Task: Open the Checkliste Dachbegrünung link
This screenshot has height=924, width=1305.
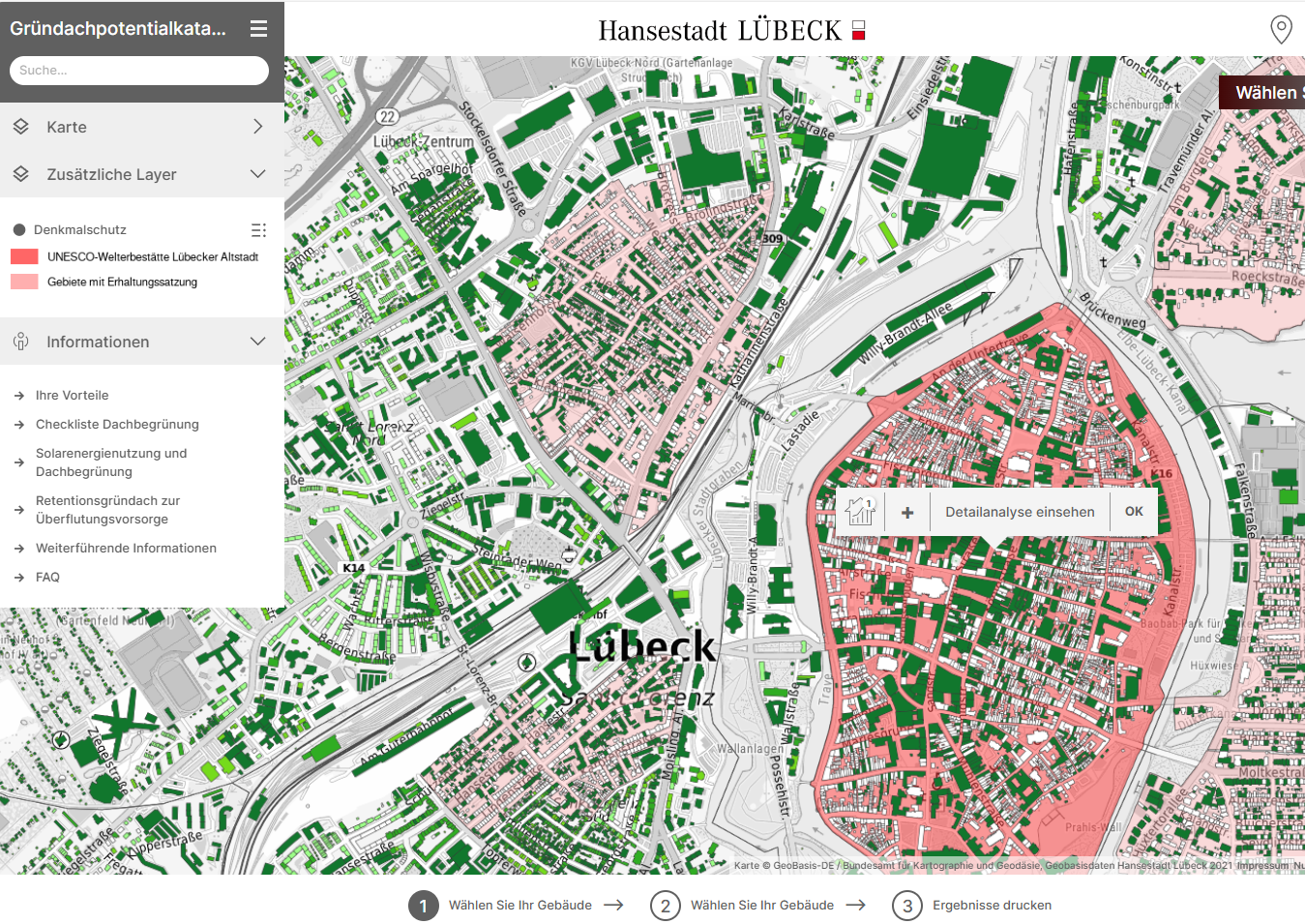Action: pyautogui.click(x=117, y=424)
